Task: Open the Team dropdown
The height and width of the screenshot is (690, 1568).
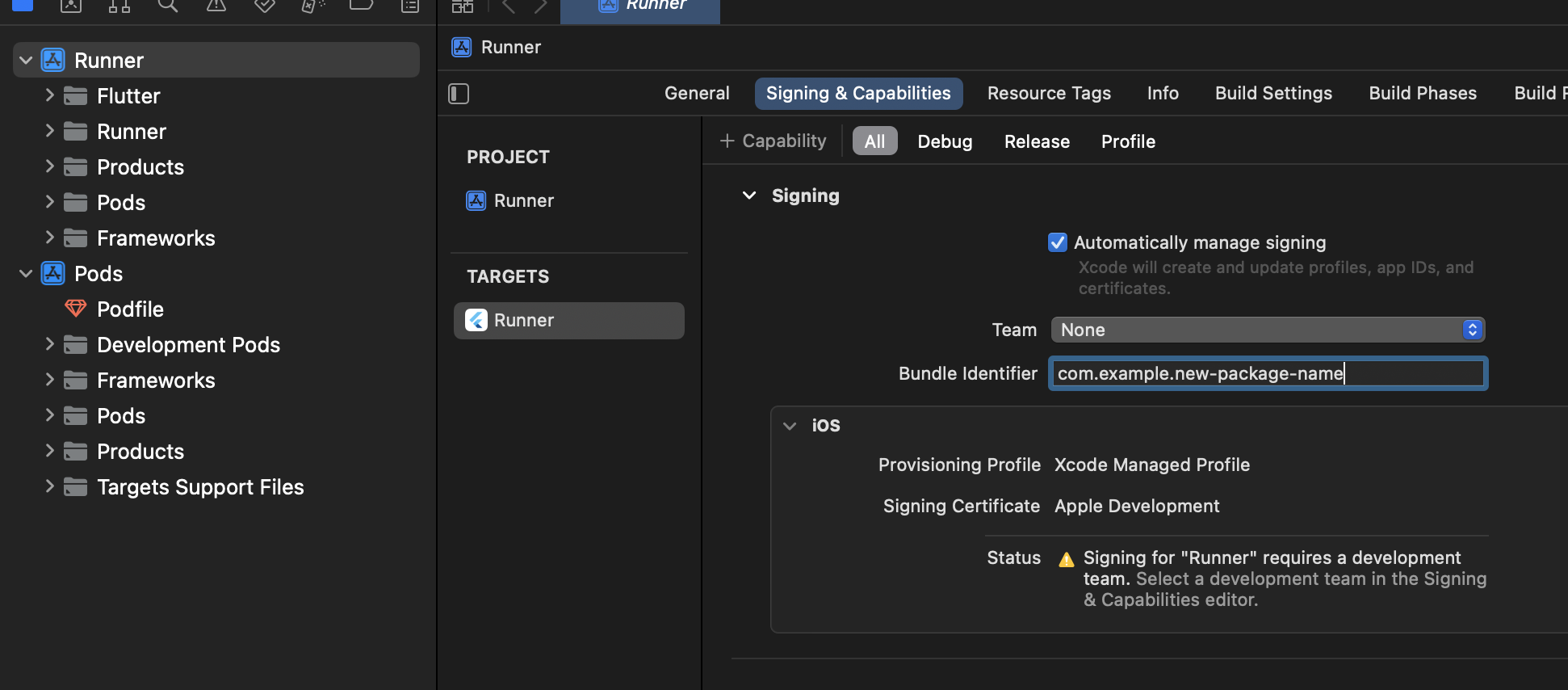Action: coord(1268,330)
